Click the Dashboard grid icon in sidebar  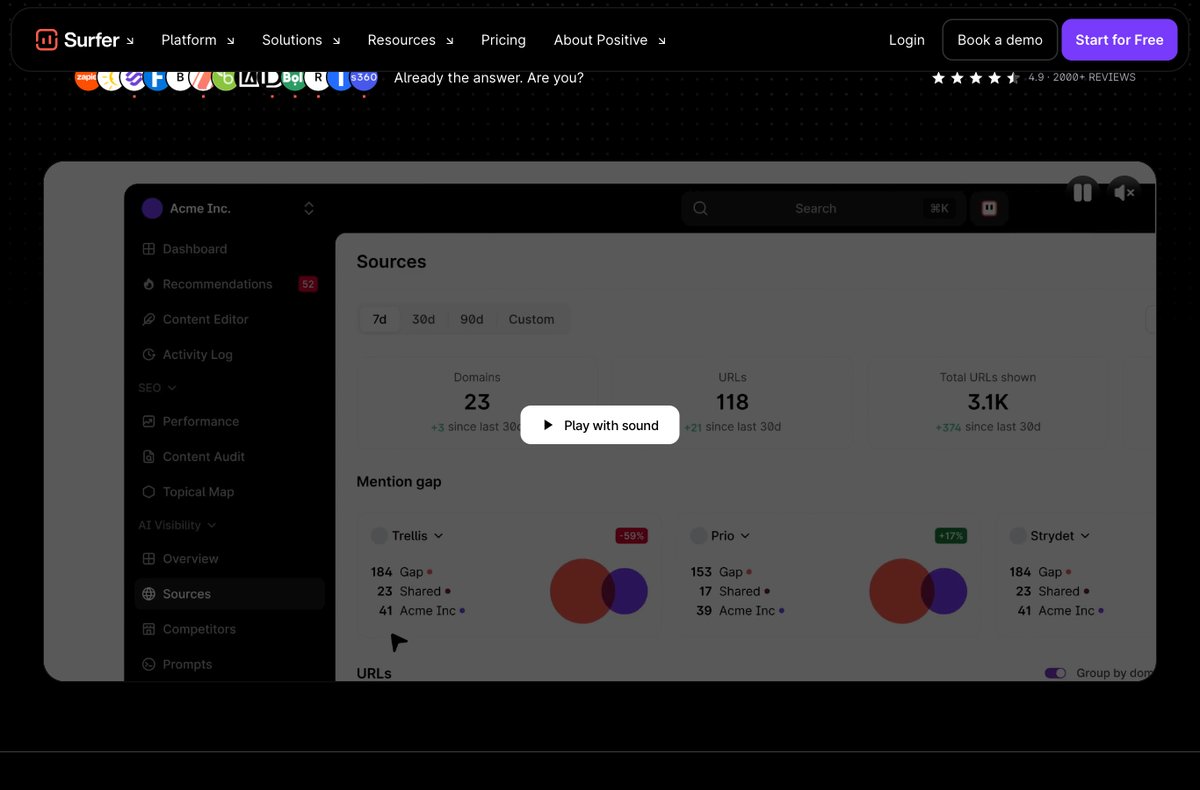[x=149, y=249]
